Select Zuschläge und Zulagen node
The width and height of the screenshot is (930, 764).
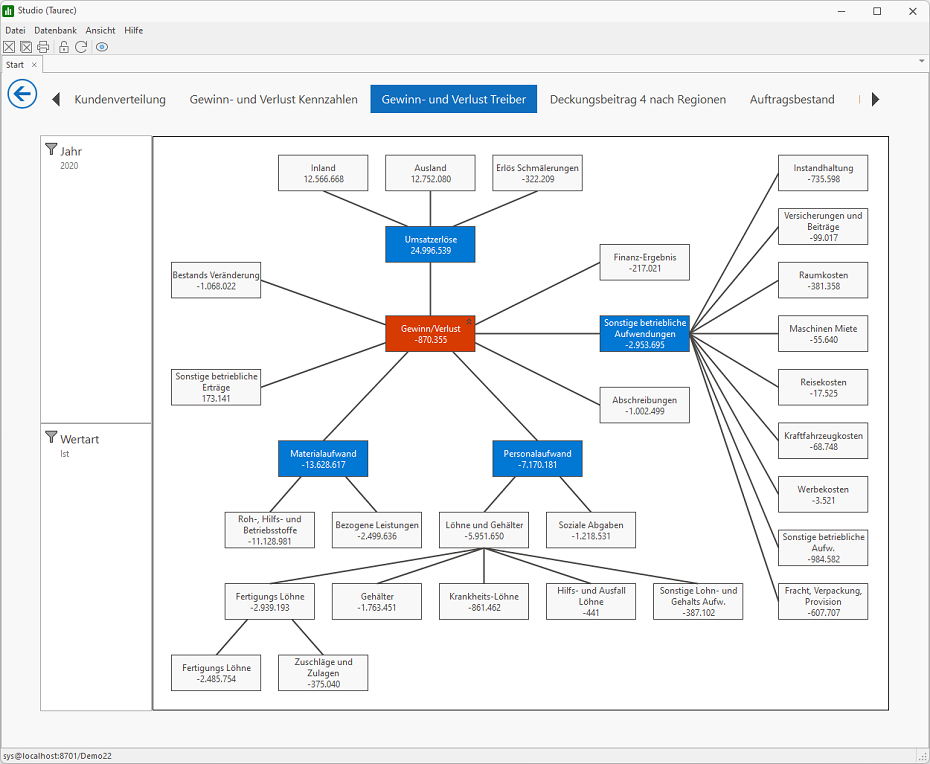pos(323,673)
